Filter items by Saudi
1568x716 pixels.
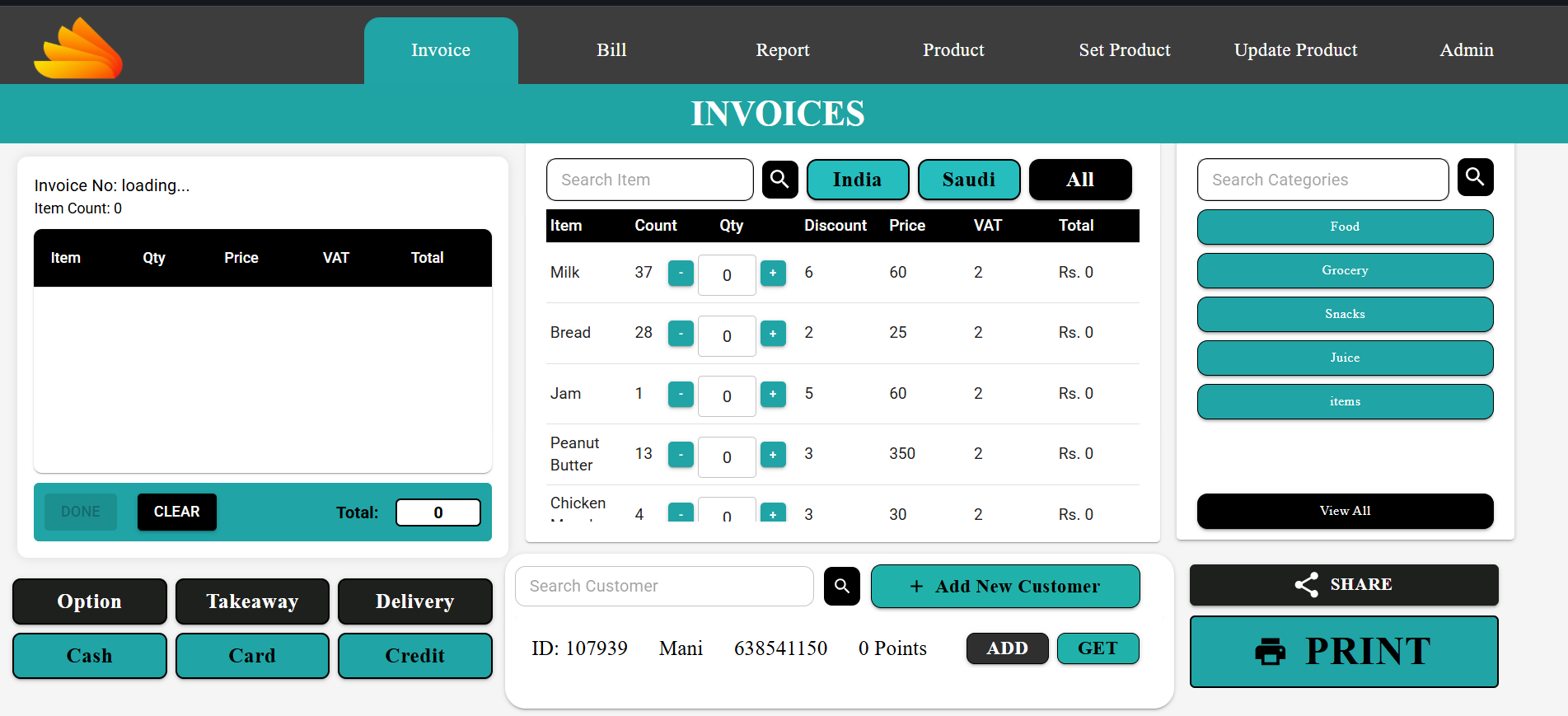tap(968, 180)
